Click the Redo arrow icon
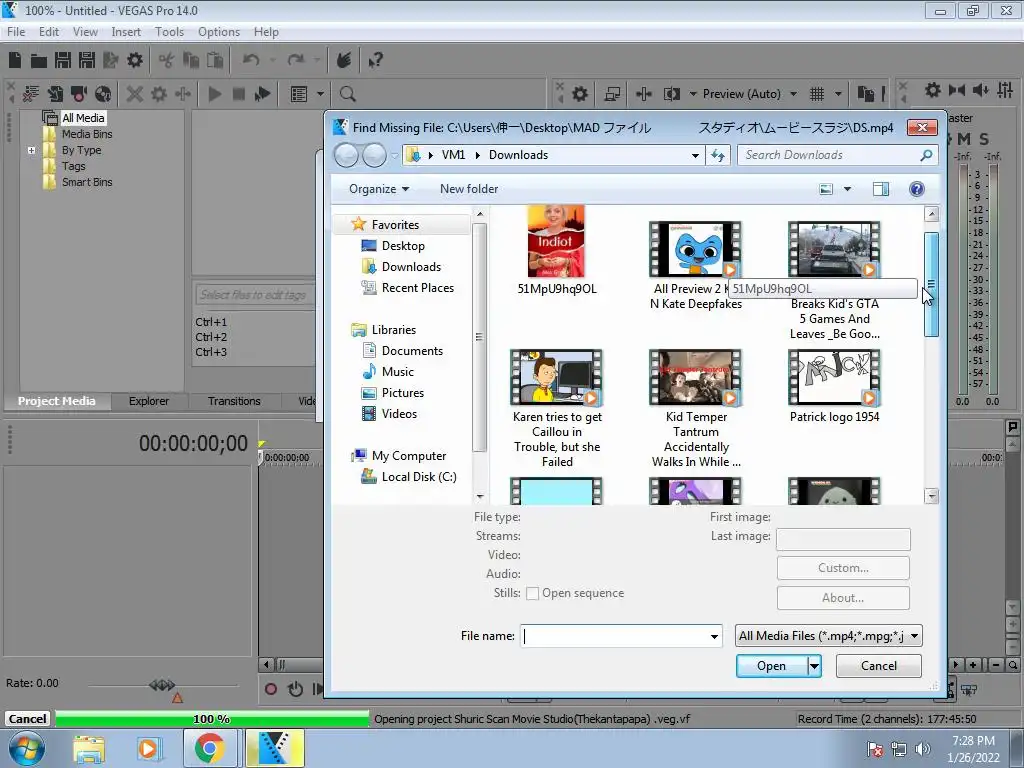The image size is (1024, 768). (296, 61)
